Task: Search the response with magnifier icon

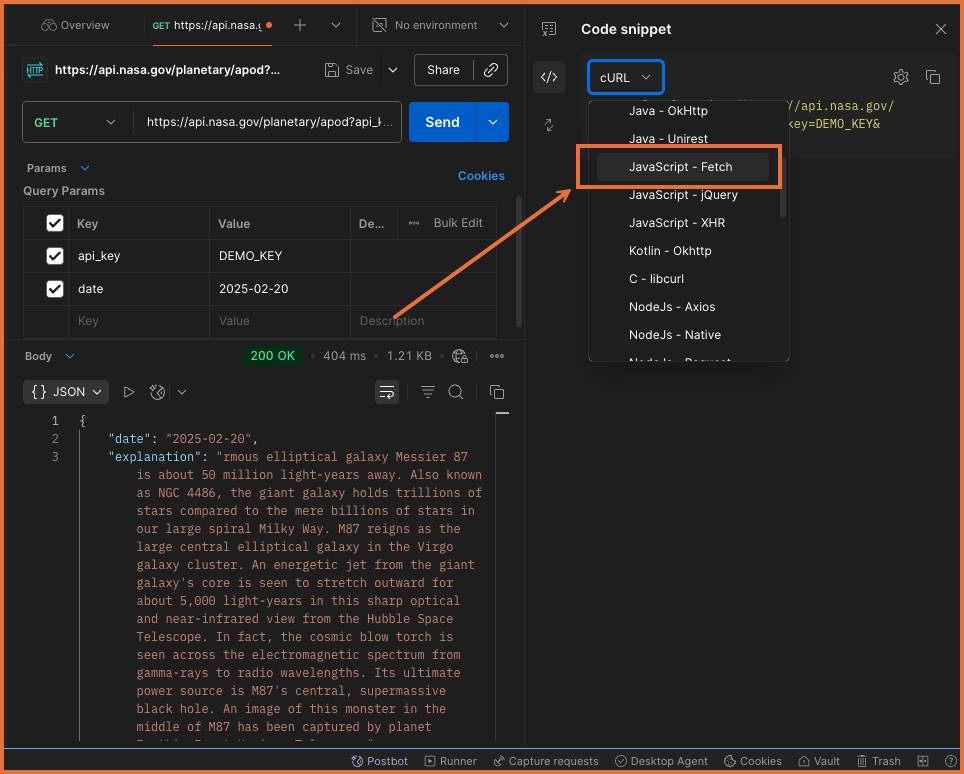Action: click(456, 392)
